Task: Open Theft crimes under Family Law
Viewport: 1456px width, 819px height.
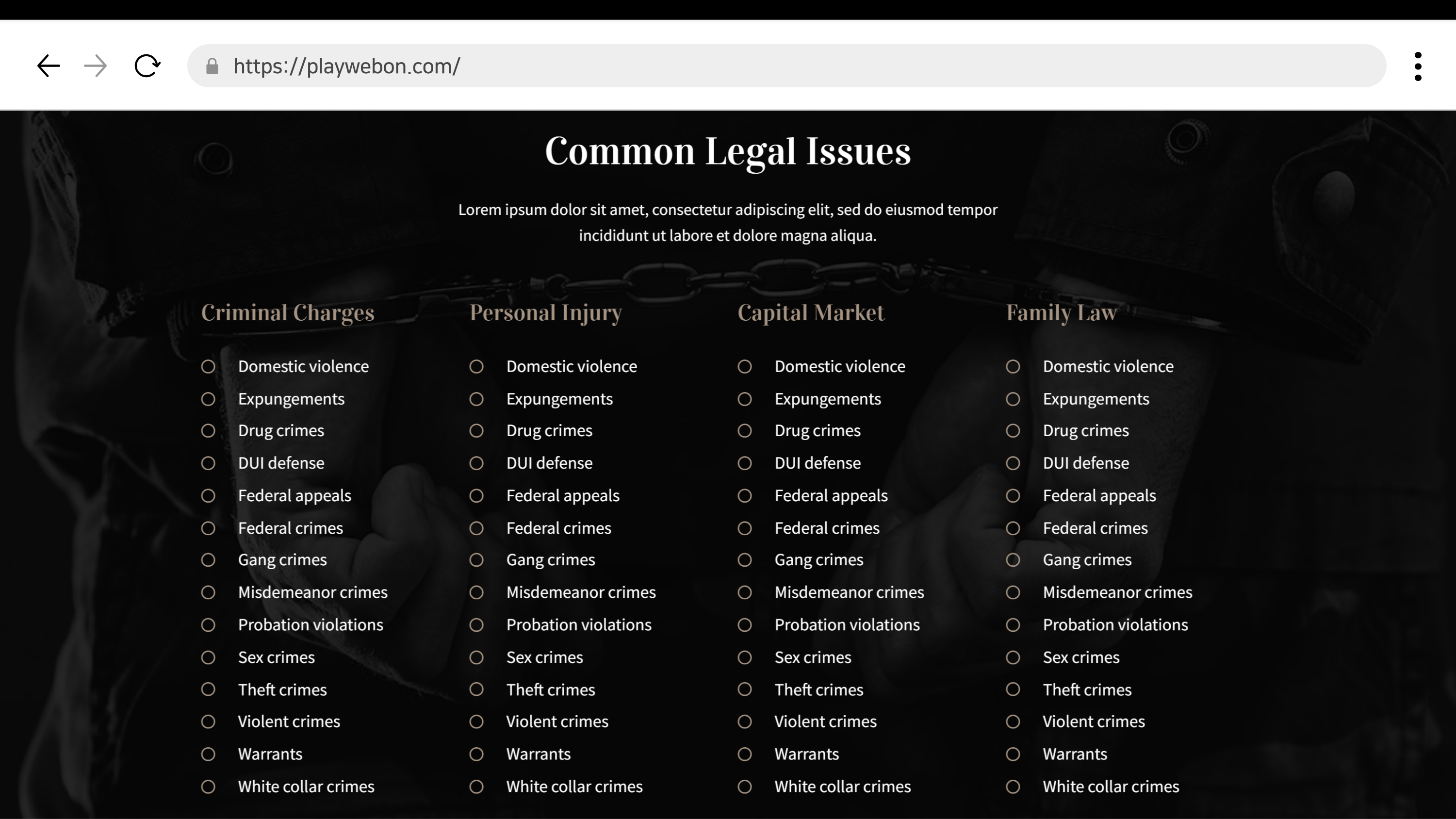Action: tap(1087, 690)
